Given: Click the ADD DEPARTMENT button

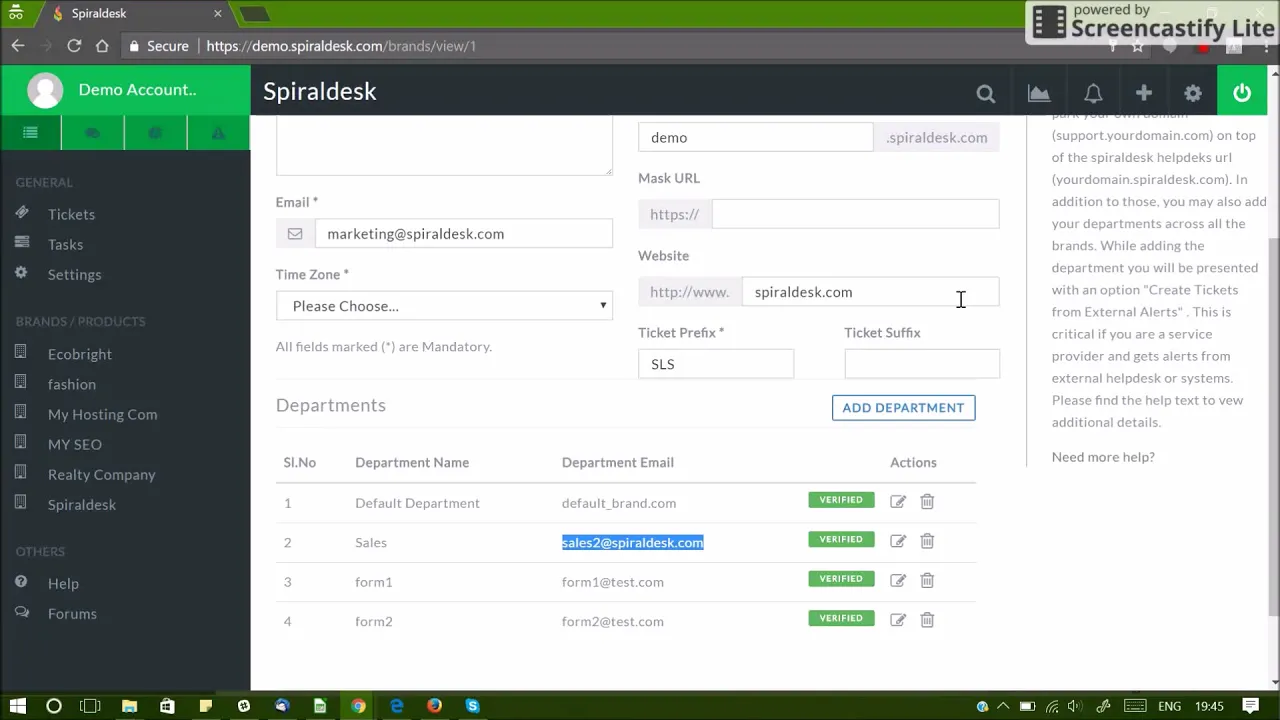Looking at the screenshot, I should (903, 407).
